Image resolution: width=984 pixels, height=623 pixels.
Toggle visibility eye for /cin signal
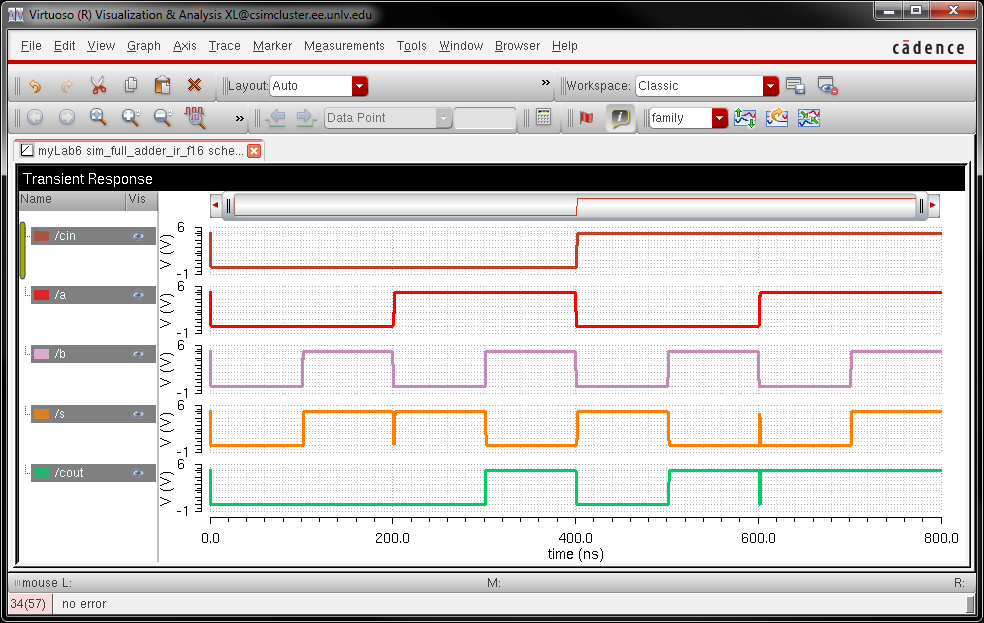(x=139, y=236)
